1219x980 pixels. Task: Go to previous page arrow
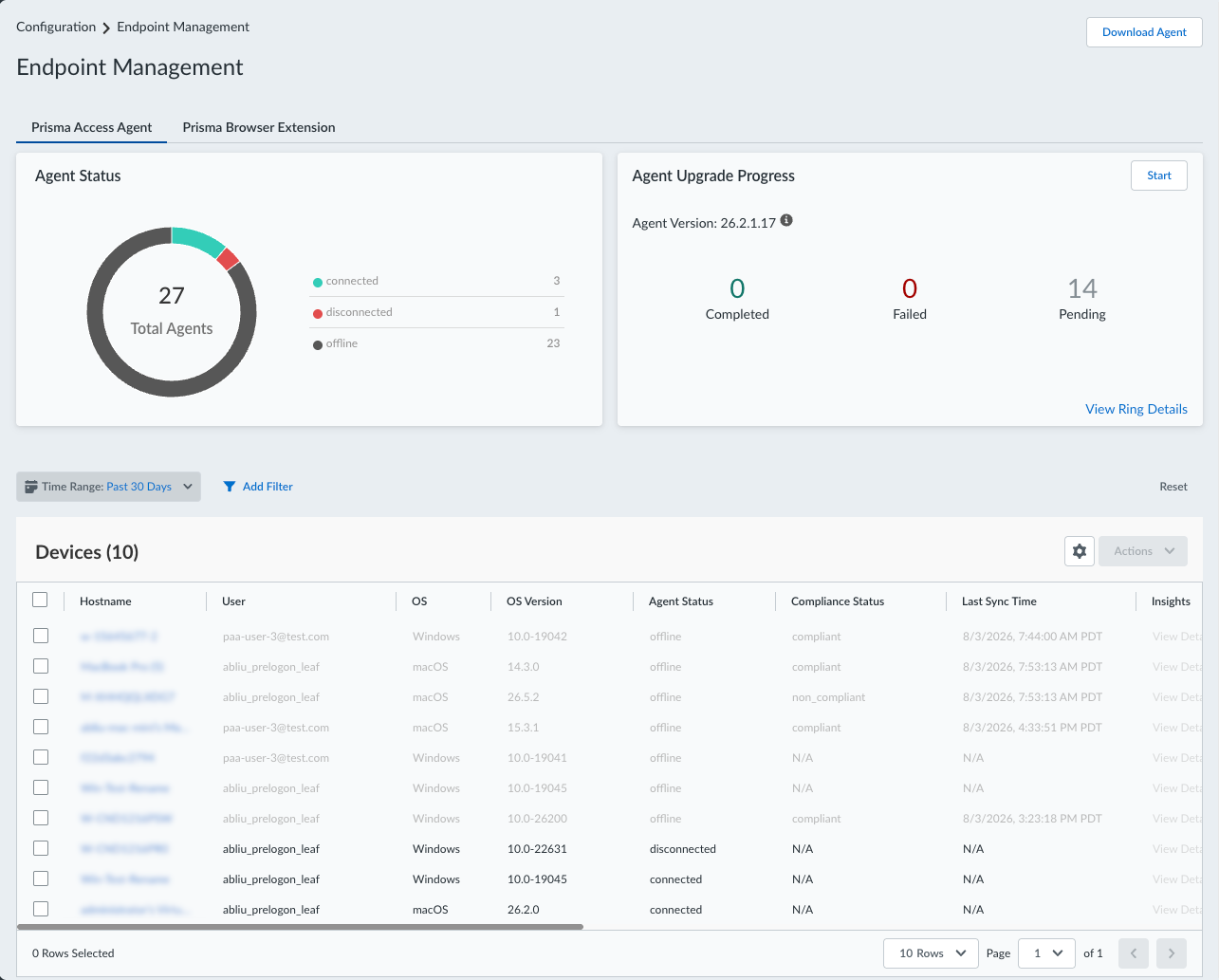pyautogui.click(x=1134, y=953)
